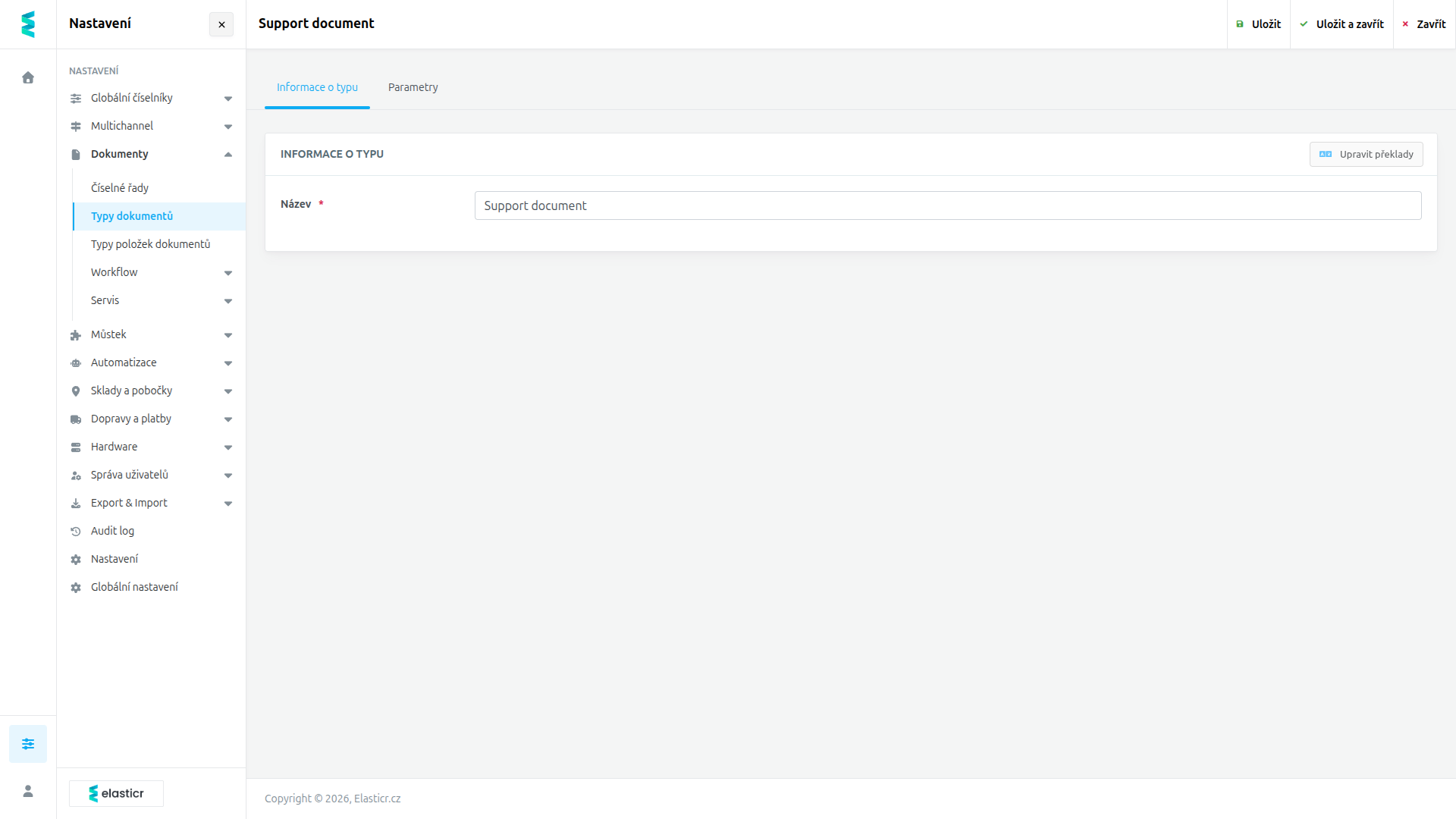
Task: Click the Název field label
Action: click(296, 204)
